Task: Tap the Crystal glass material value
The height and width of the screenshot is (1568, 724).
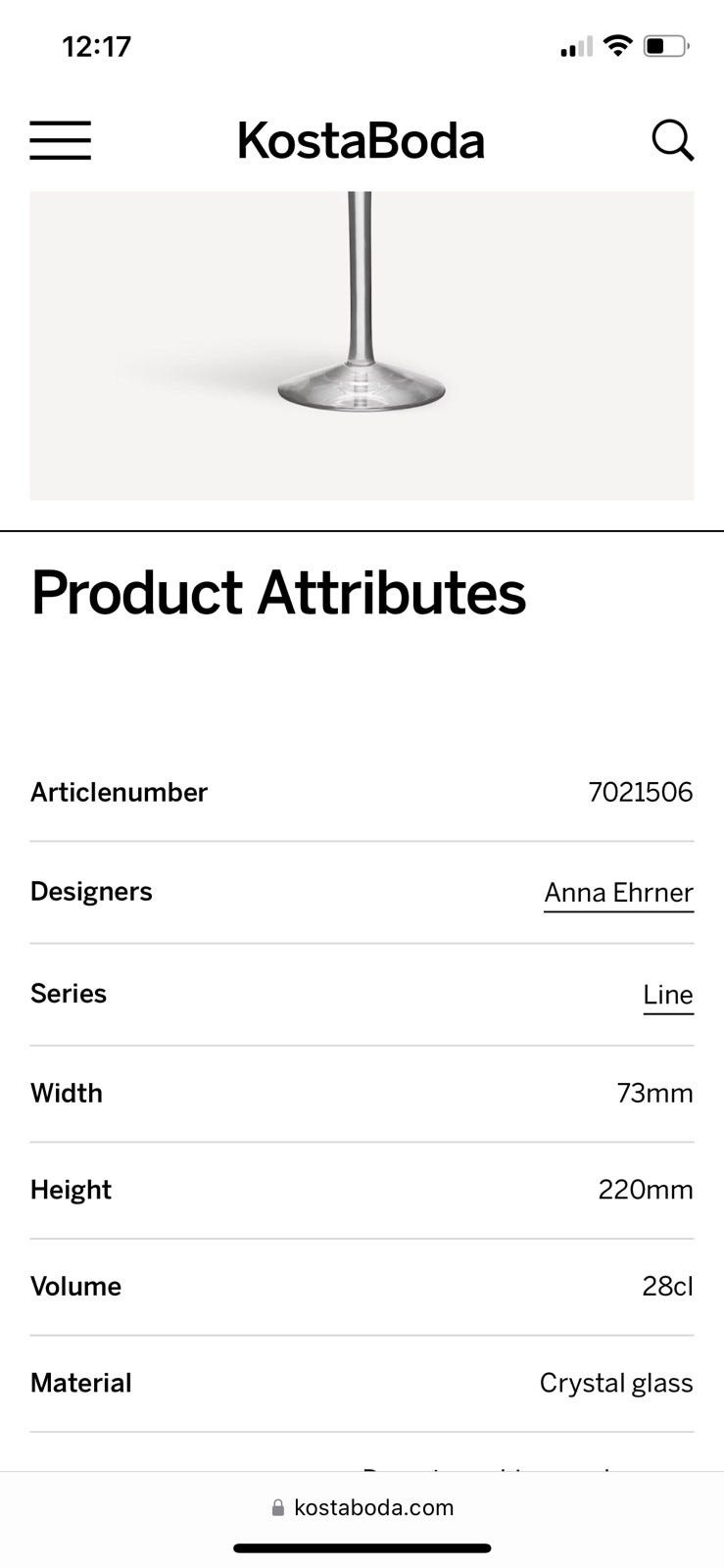Action: (x=615, y=1383)
